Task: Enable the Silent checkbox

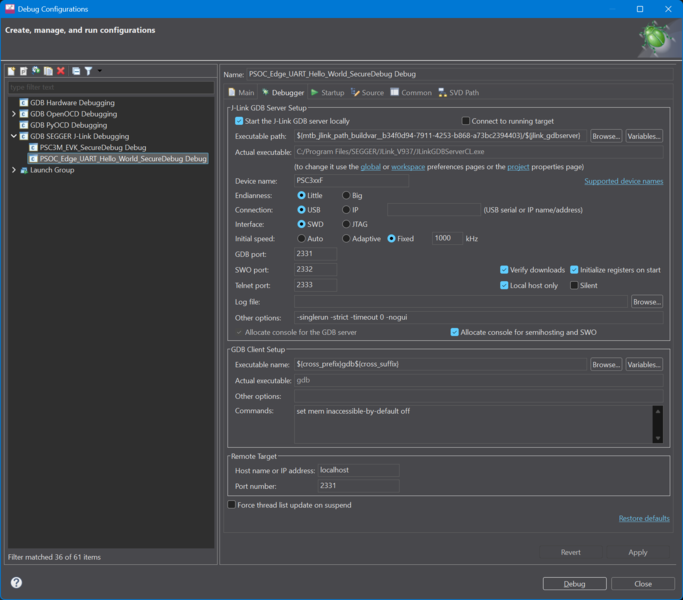Action: tap(574, 285)
